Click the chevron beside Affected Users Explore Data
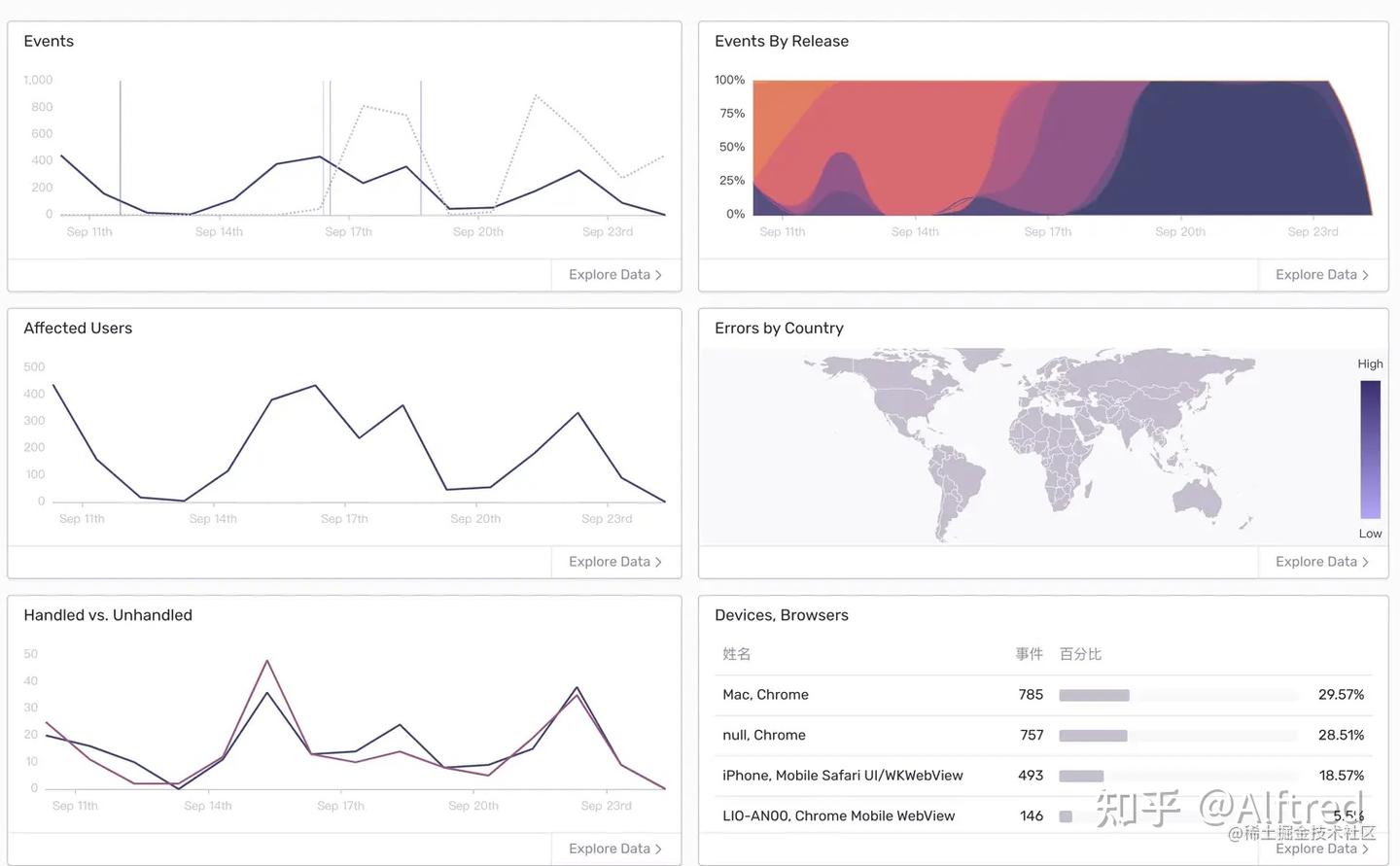1400x866 pixels. (x=659, y=562)
